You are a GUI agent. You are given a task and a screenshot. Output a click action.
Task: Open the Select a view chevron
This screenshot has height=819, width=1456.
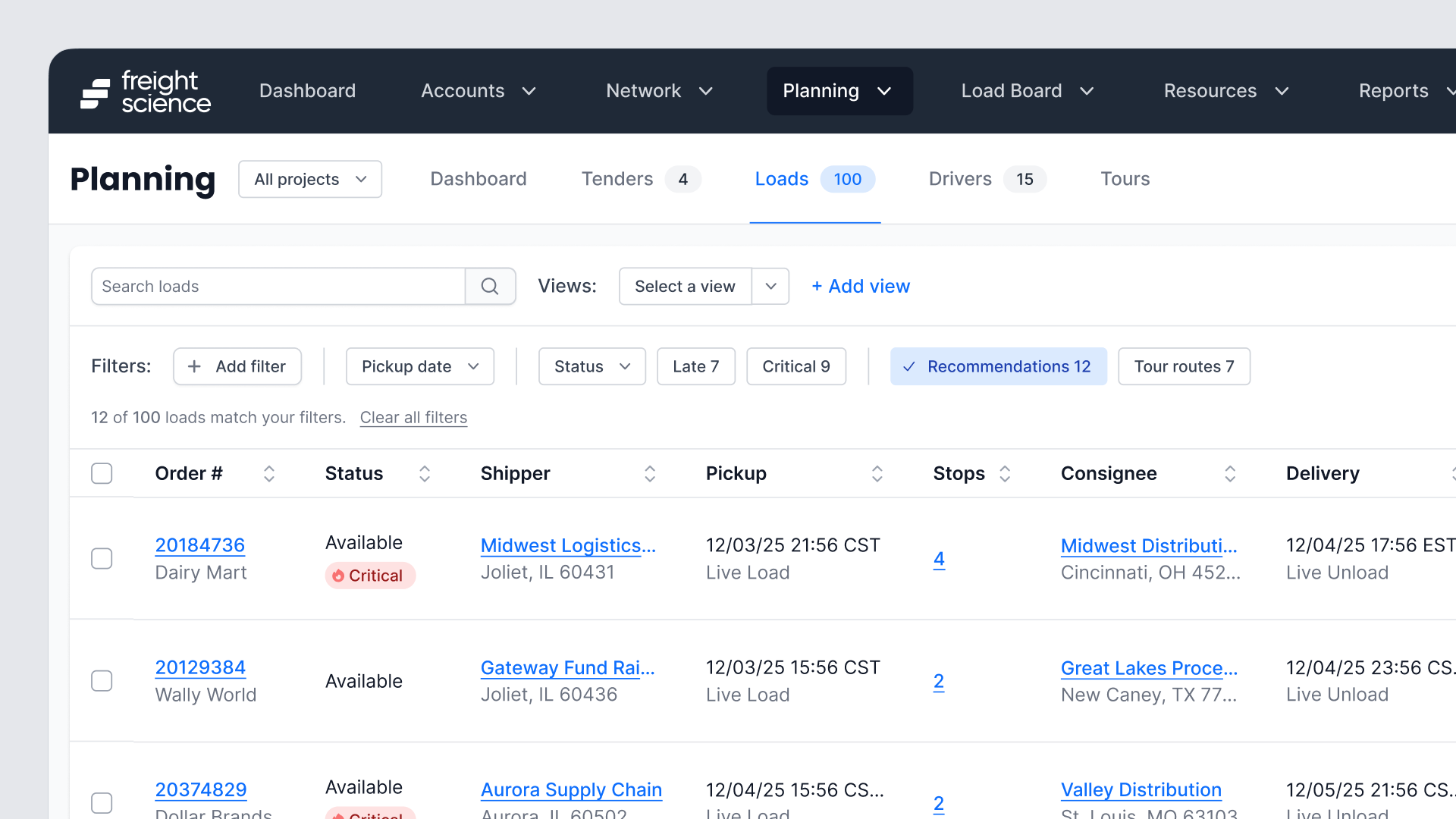click(770, 287)
